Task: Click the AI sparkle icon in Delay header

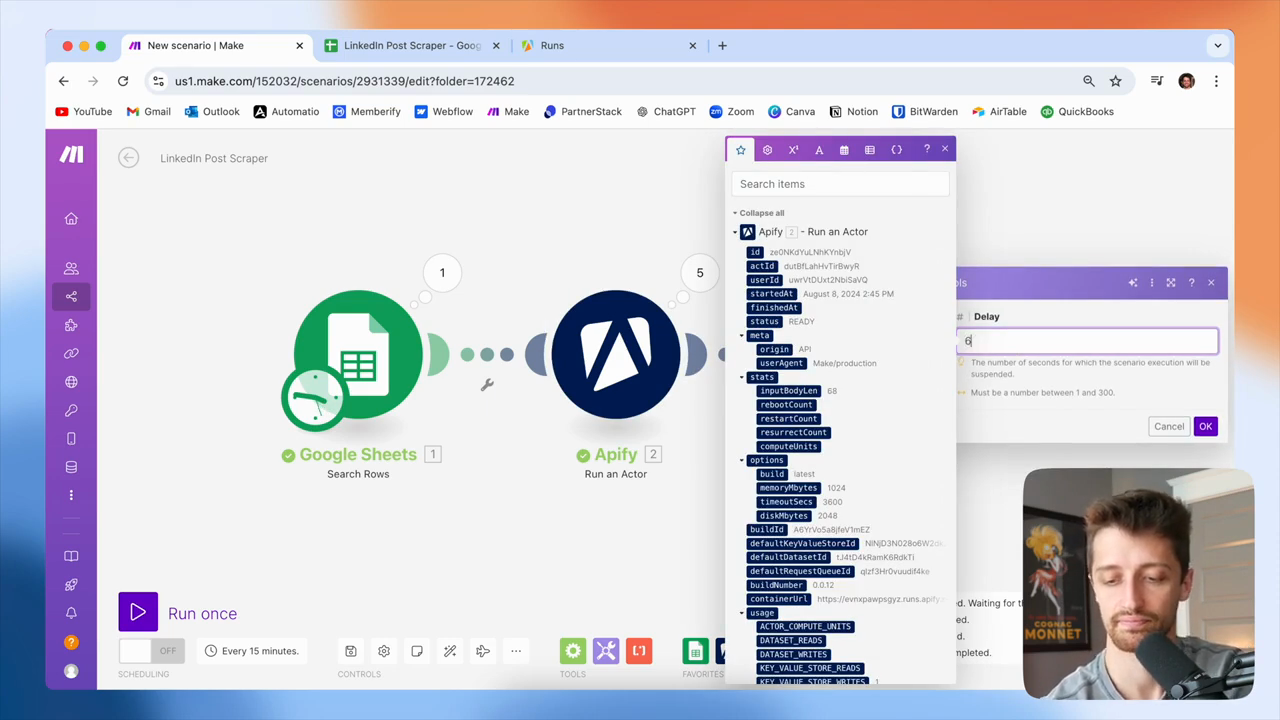Action: (x=1133, y=283)
